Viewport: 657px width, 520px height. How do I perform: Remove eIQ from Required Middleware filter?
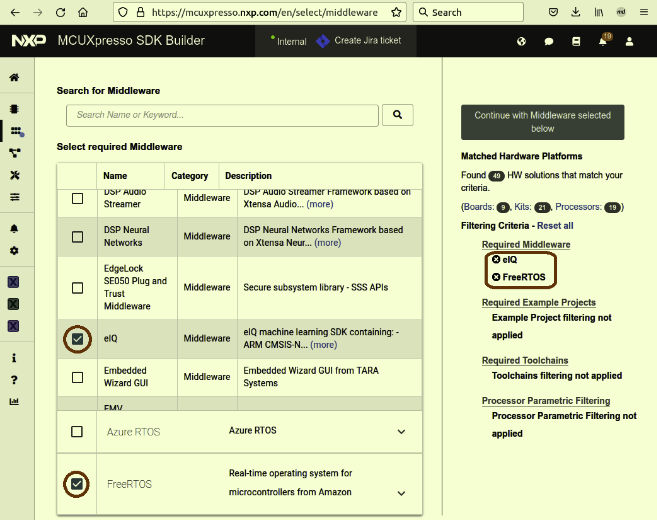[x=496, y=260]
